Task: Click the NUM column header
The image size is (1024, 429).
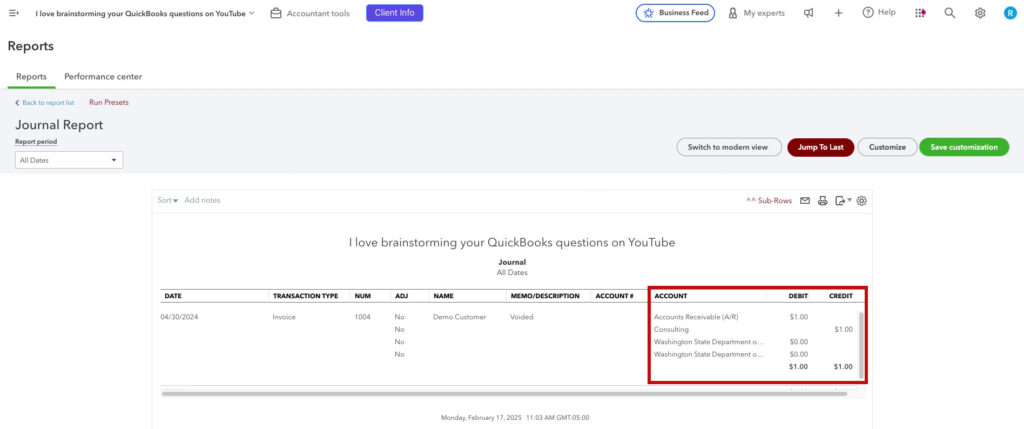Action: click(362, 296)
